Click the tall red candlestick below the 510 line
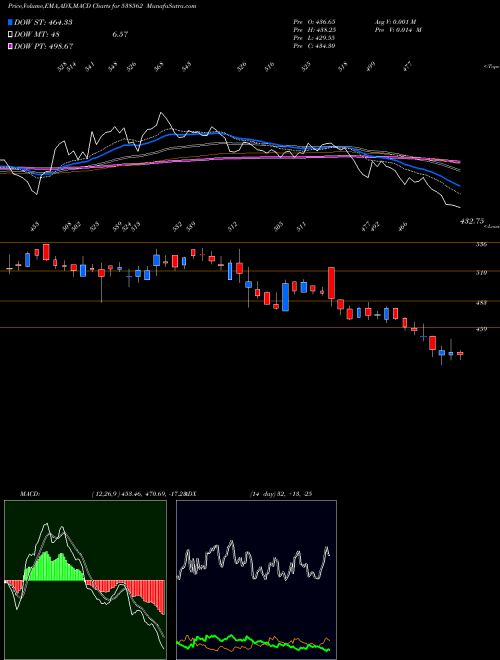 tap(332, 283)
